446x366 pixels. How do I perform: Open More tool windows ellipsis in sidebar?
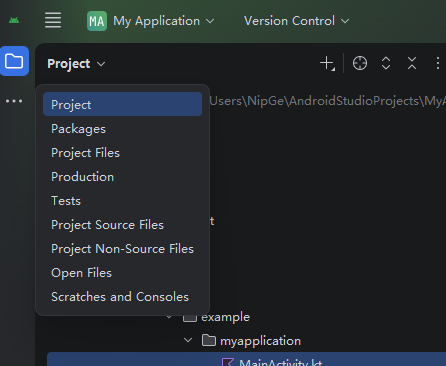14,101
